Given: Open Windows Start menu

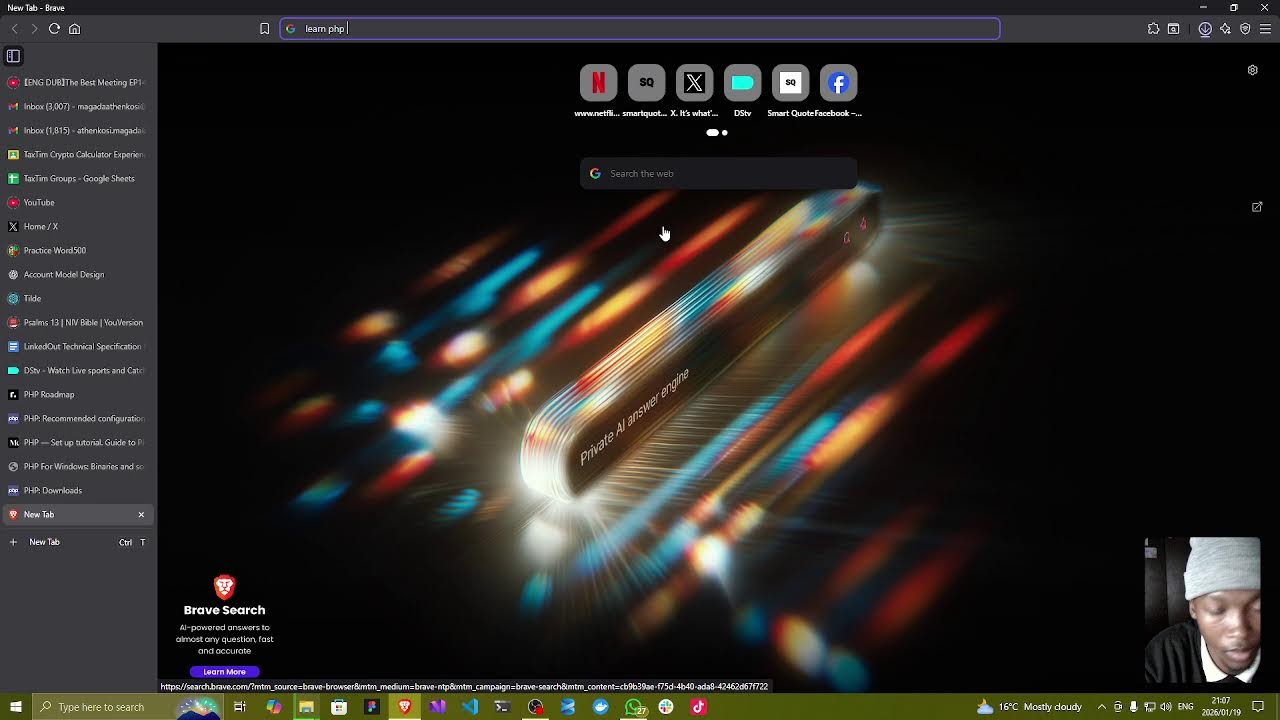Looking at the screenshot, I should pyautogui.click(x=15, y=707).
